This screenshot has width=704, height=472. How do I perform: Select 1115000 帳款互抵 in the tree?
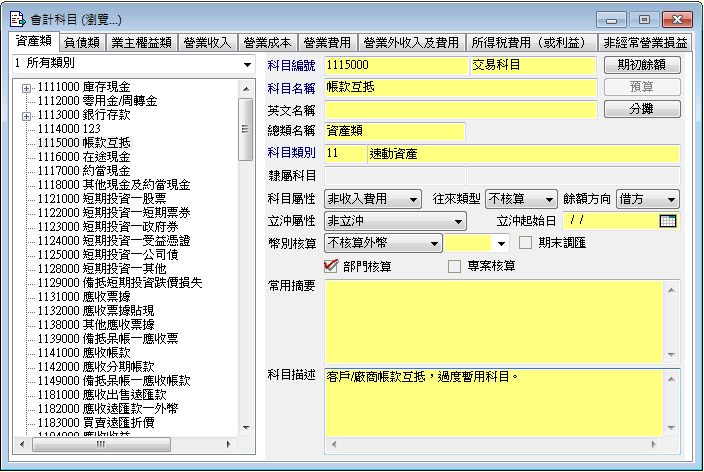click(x=84, y=143)
